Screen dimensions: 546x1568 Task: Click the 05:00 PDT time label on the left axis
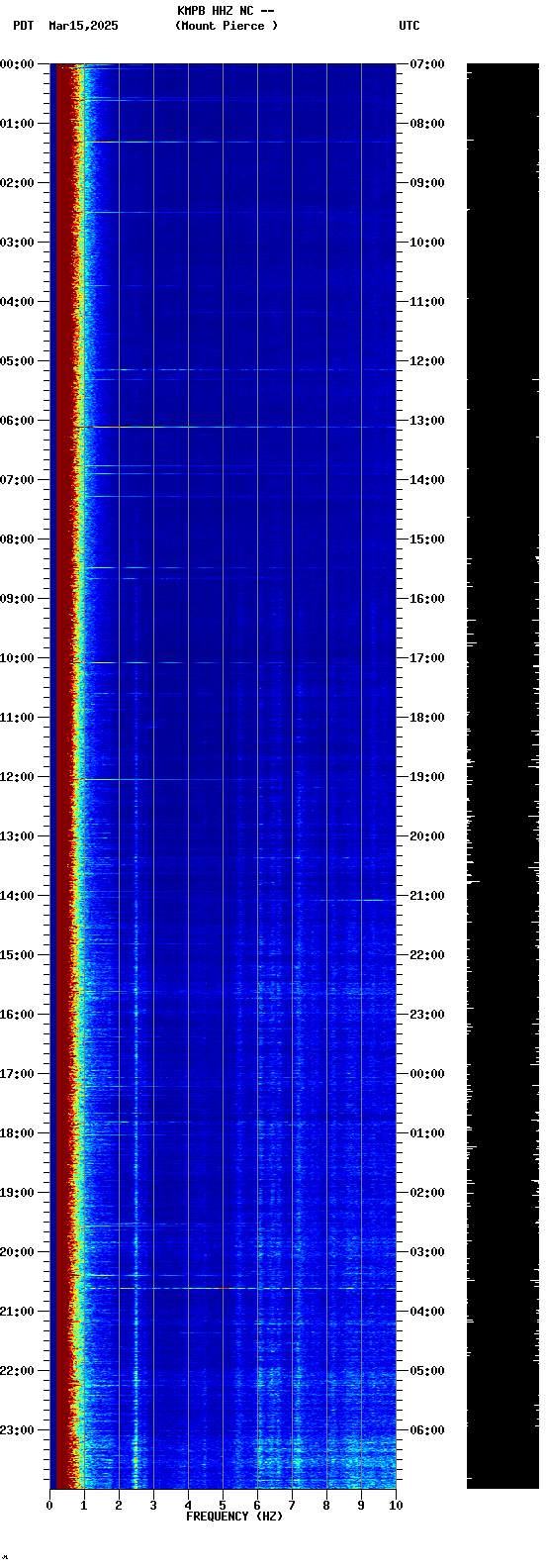(17, 361)
